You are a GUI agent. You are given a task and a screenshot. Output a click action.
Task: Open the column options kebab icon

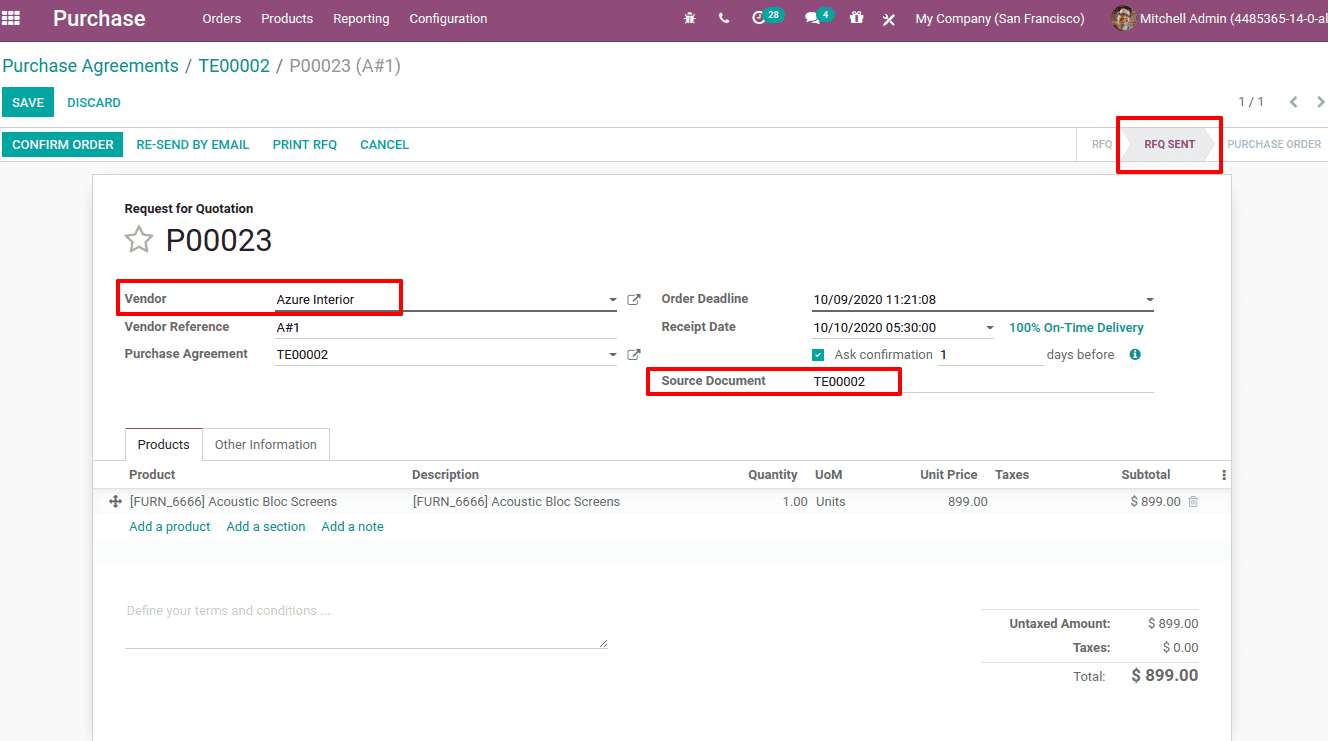1223,475
